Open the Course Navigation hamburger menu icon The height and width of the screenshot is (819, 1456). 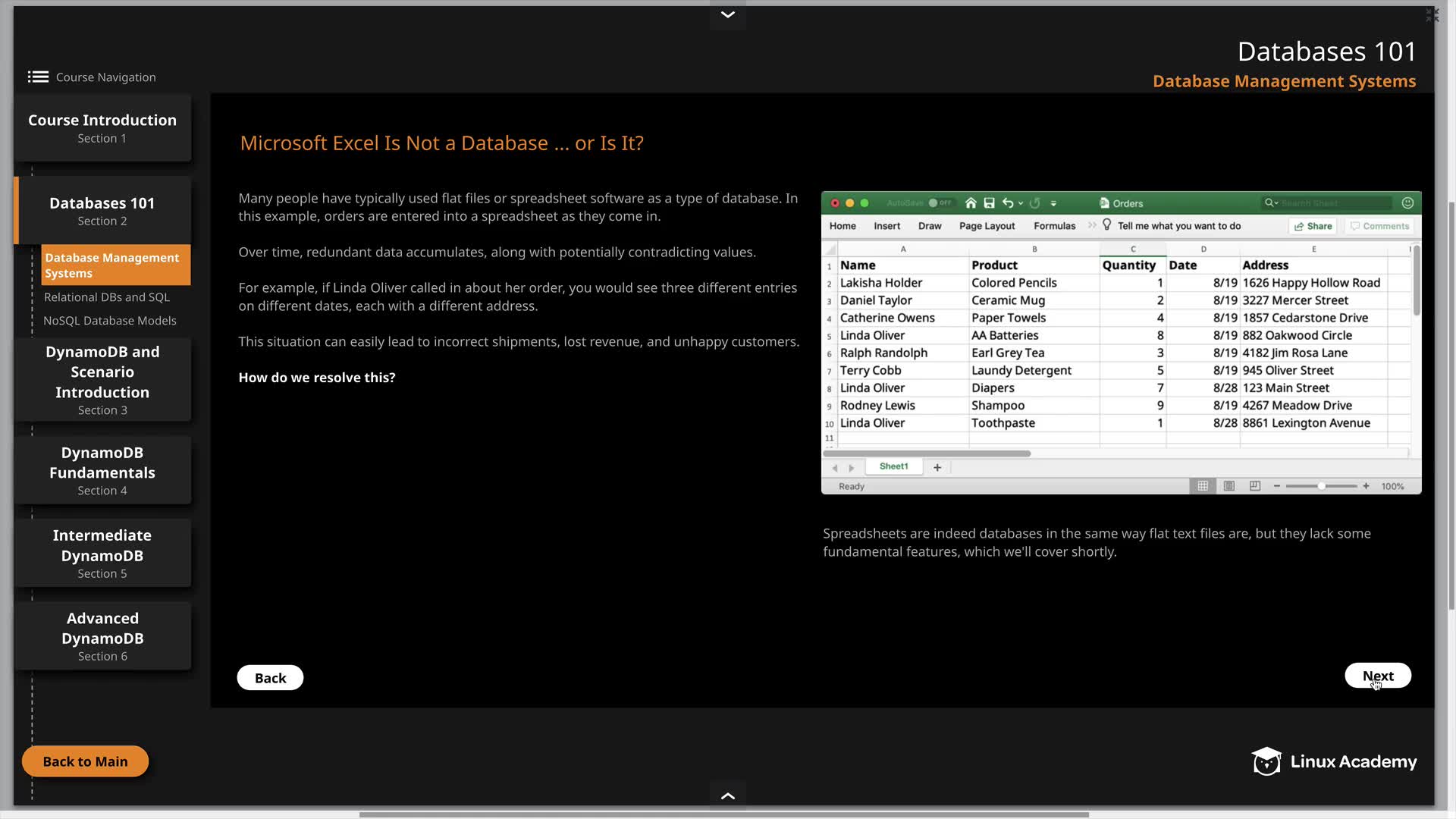click(x=38, y=77)
